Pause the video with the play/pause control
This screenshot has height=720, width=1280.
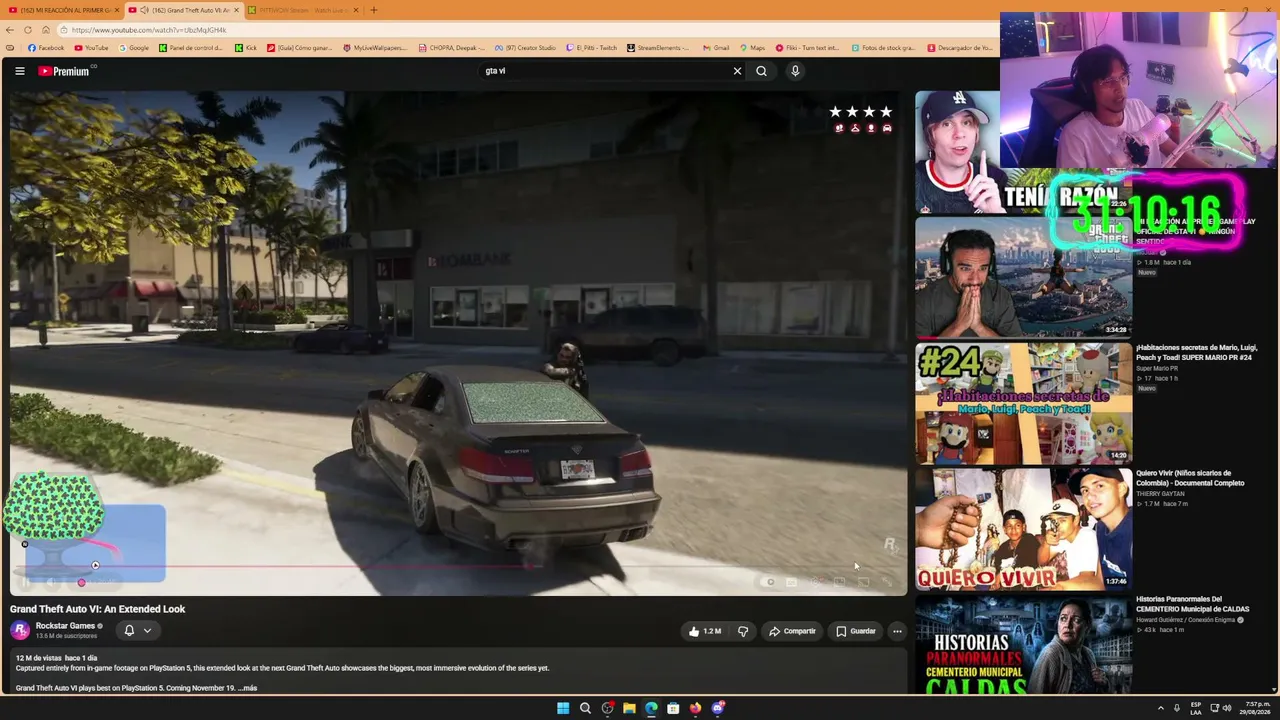pos(25,582)
